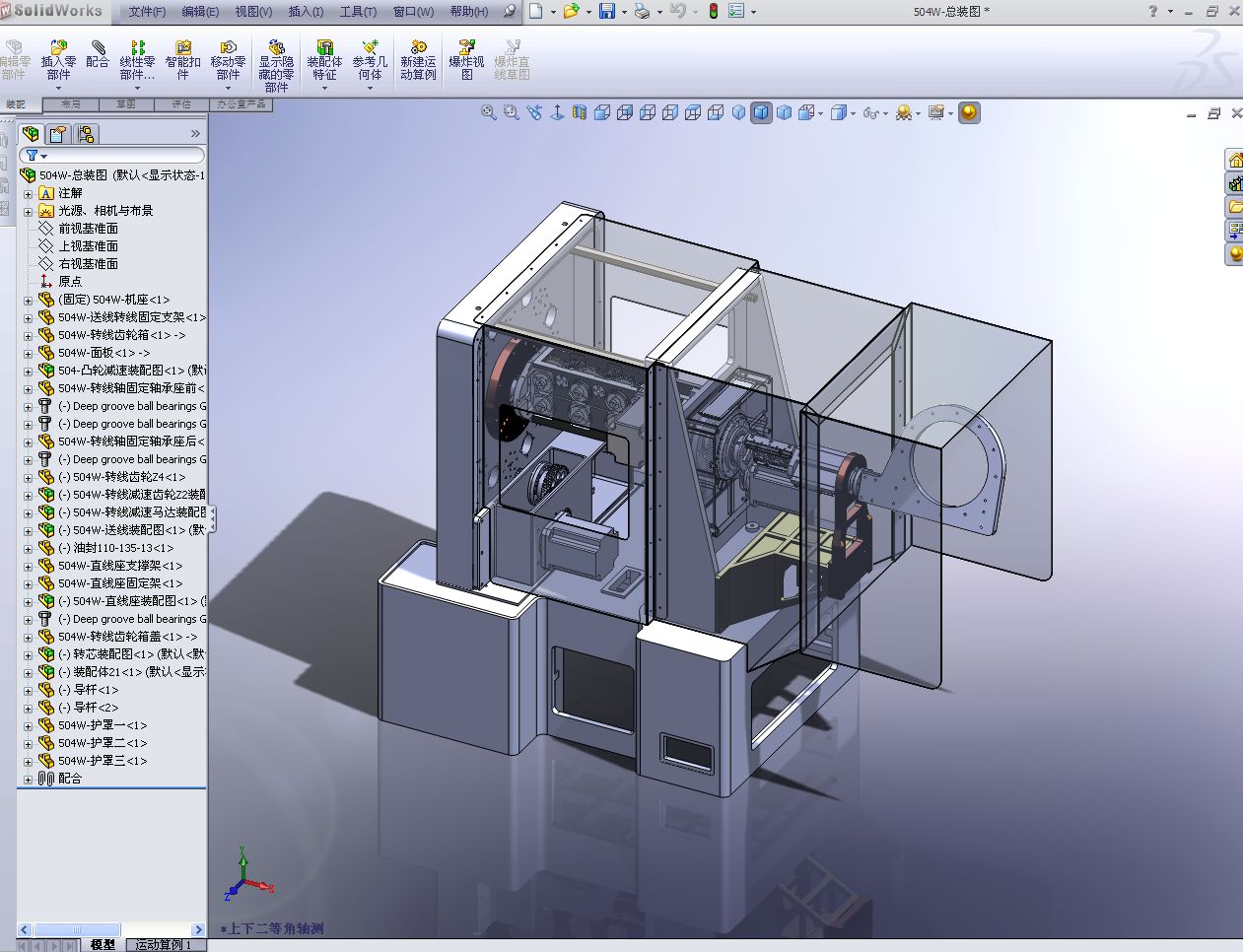Open the ConfigurationManager tab in left panel
Screen dimensions: 1243x952
click(86, 134)
